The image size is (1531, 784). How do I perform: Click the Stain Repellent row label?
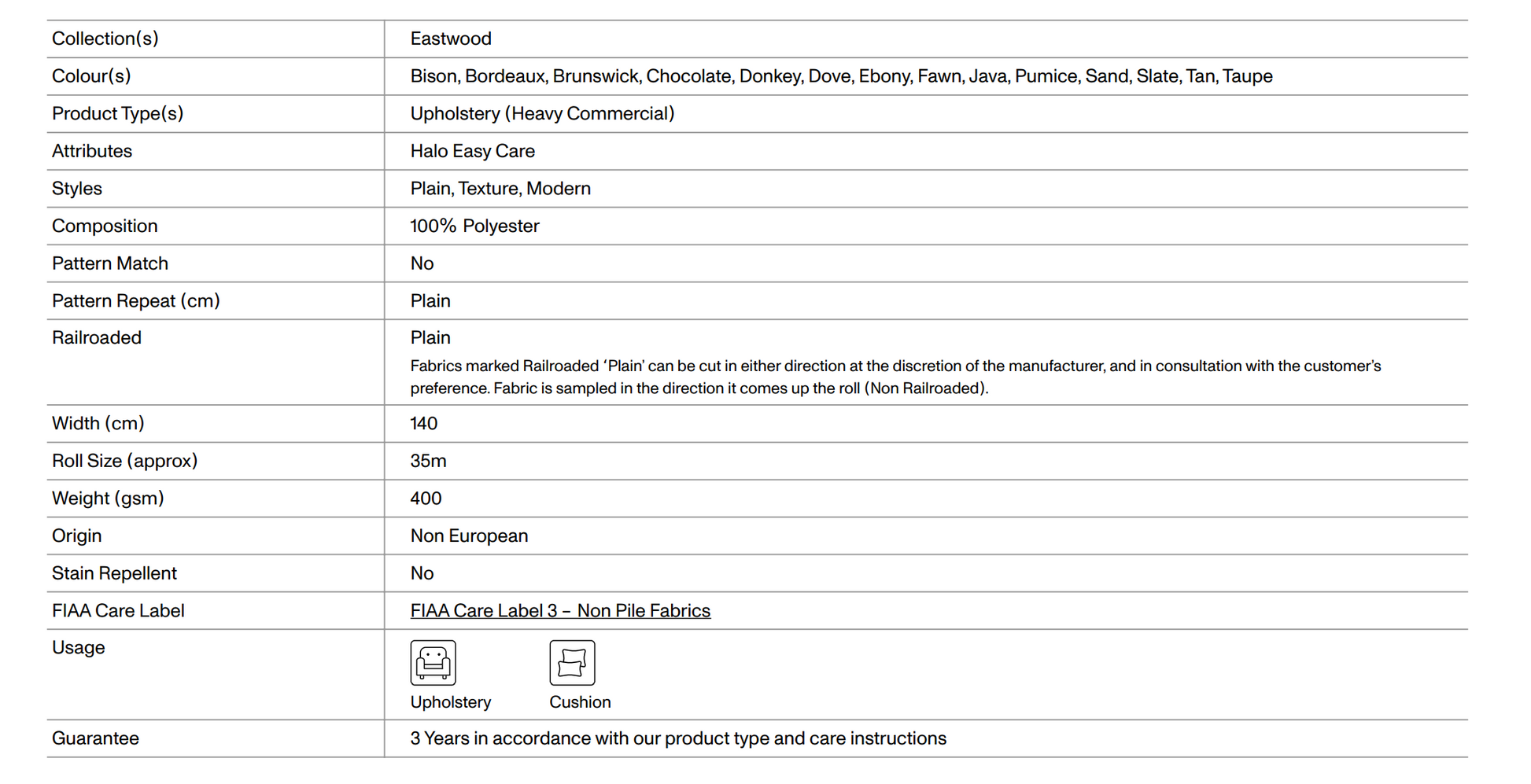[114, 573]
